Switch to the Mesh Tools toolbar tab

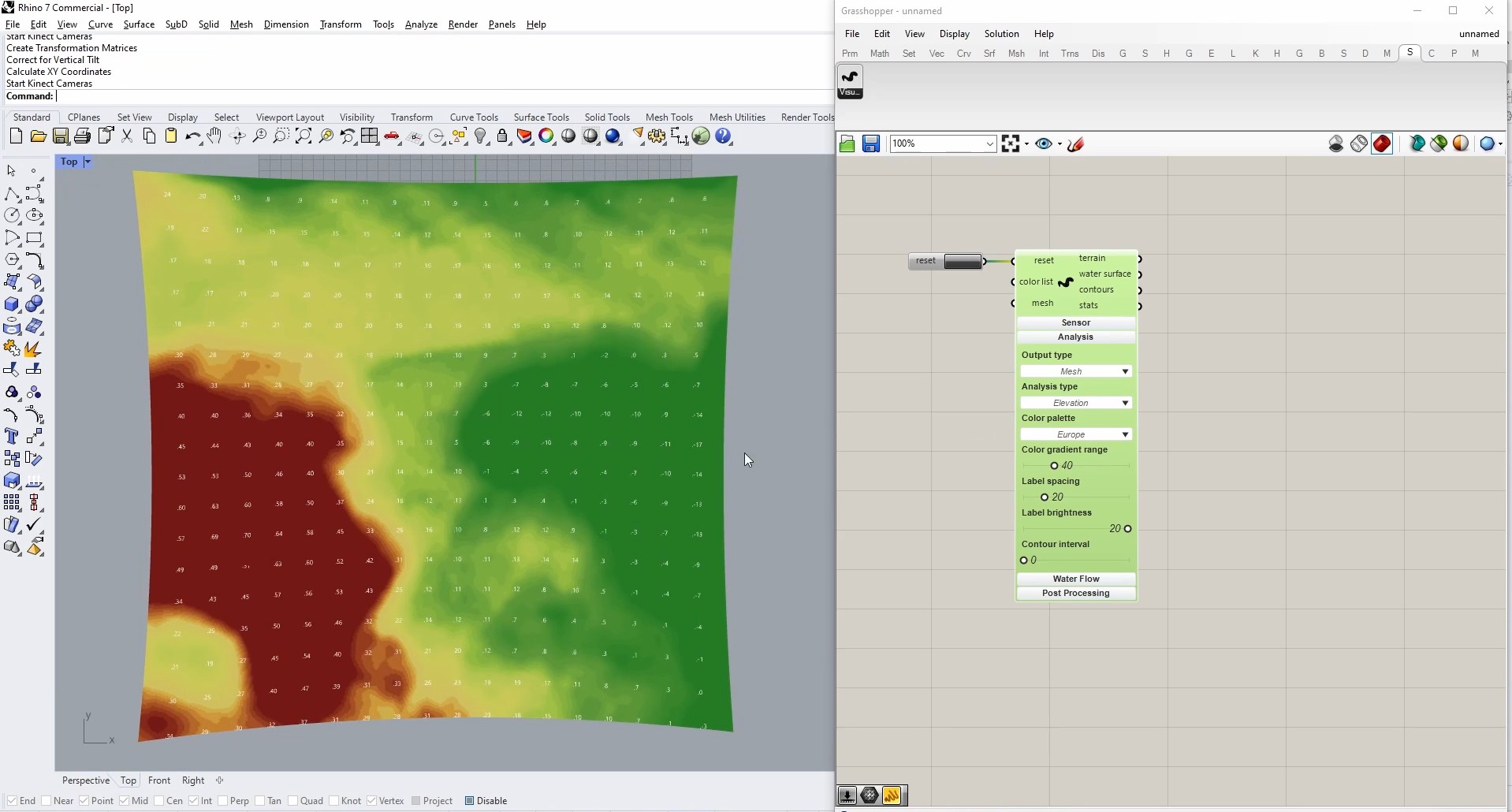click(x=668, y=117)
